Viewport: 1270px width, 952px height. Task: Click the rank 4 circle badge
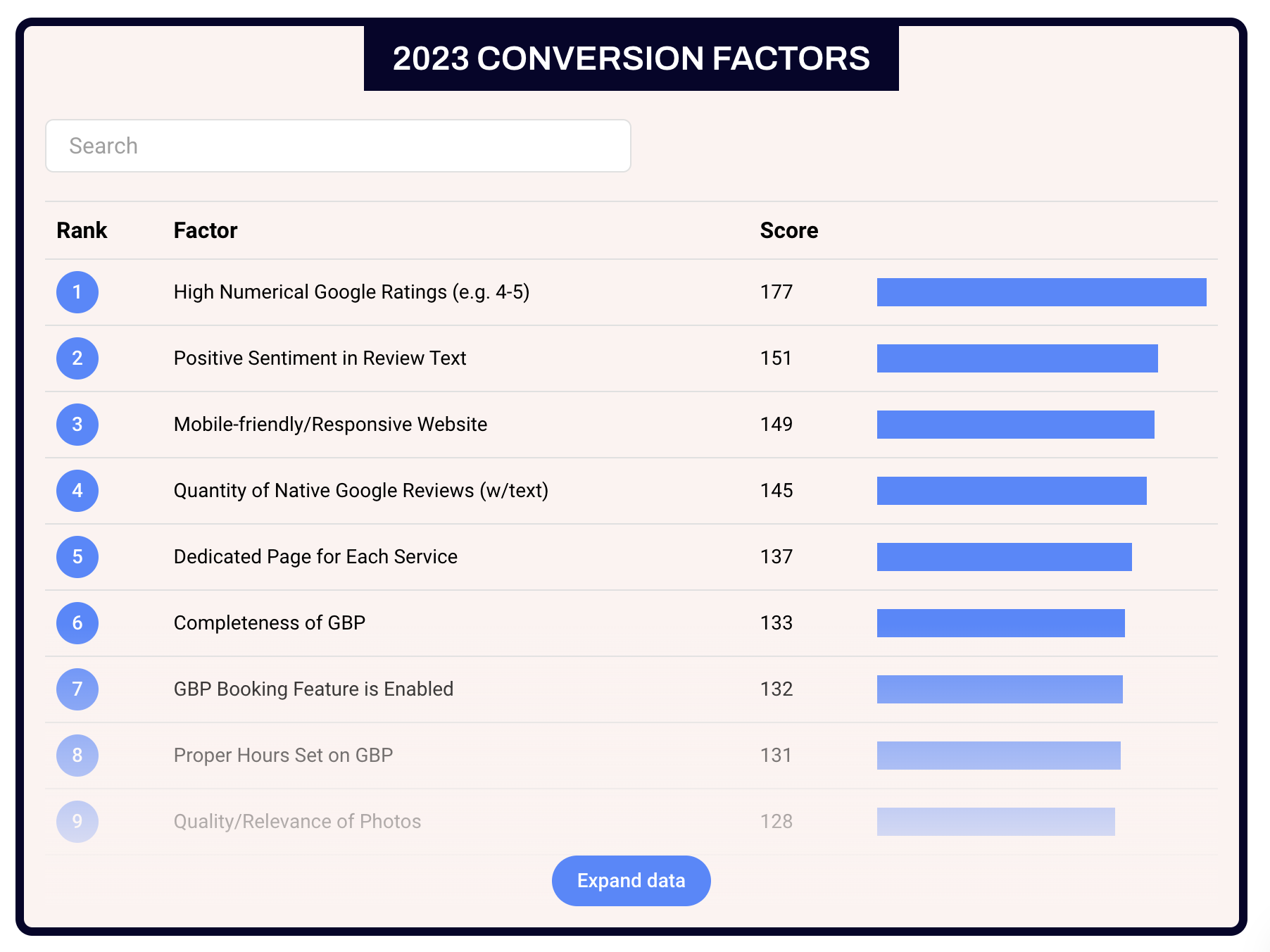coord(77,491)
